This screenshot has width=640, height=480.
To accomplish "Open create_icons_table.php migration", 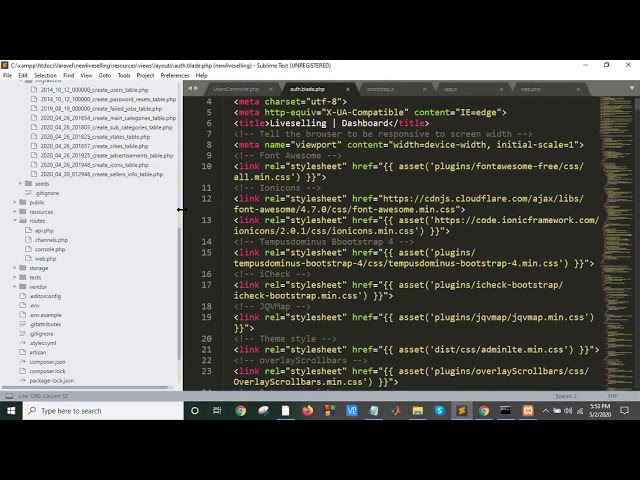I will pos(94,165).
